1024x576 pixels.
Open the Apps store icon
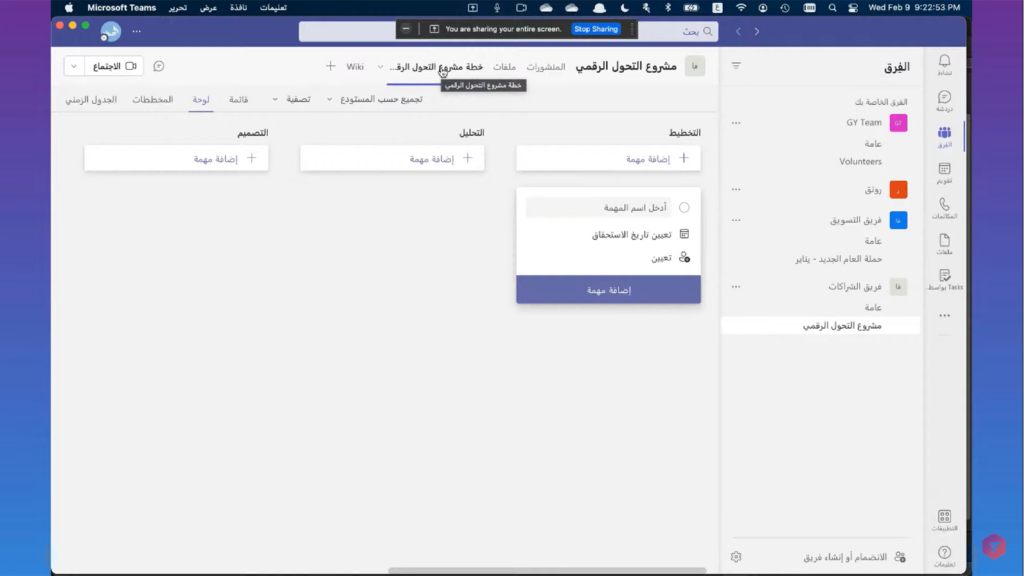pyautogui.click(x=944, y=520)
